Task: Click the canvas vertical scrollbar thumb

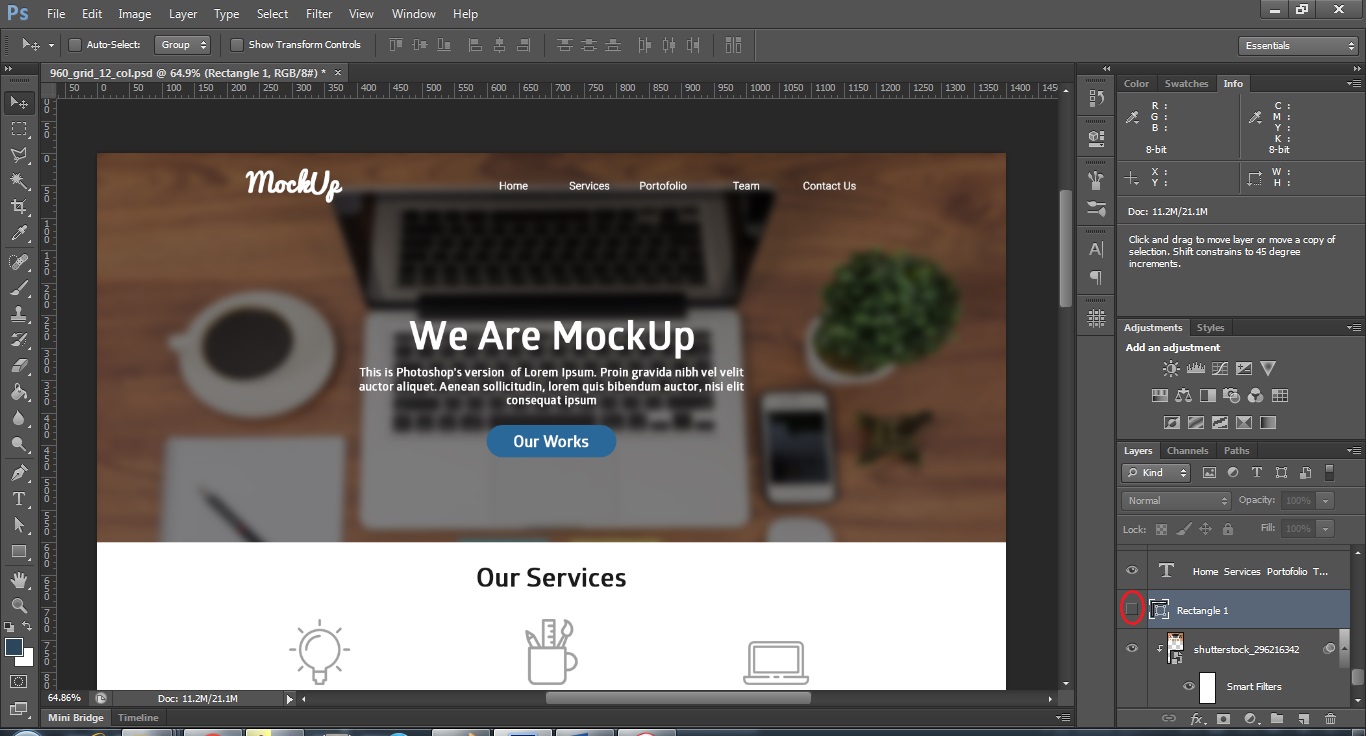Action: (1066, 248)
